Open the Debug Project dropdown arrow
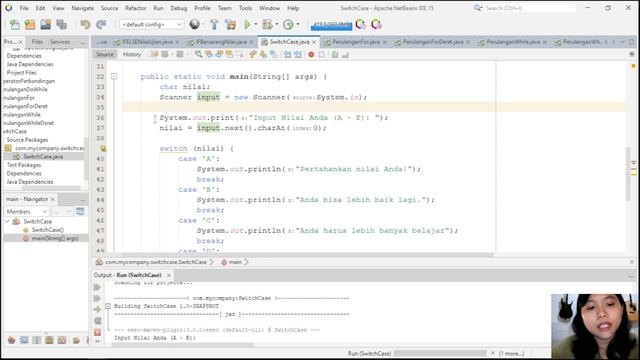 click(x=277, y=24)
